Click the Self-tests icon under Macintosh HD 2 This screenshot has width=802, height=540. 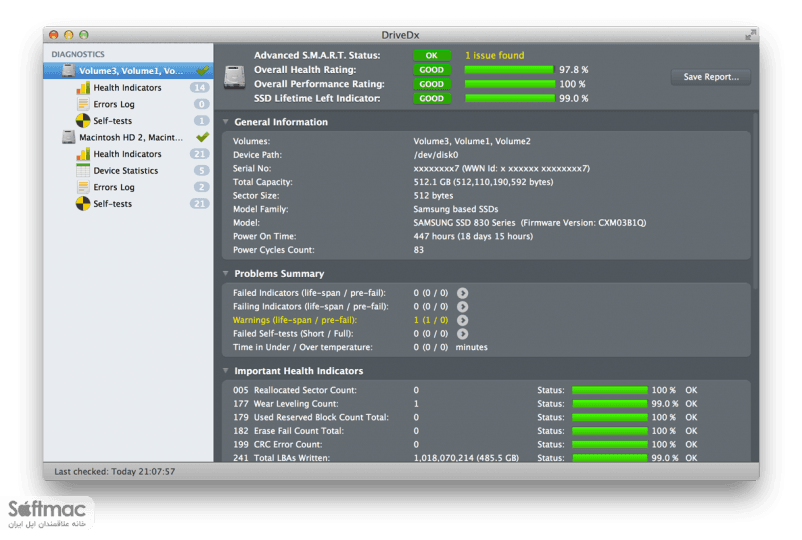pyautogui.click(x=83, y=204)
